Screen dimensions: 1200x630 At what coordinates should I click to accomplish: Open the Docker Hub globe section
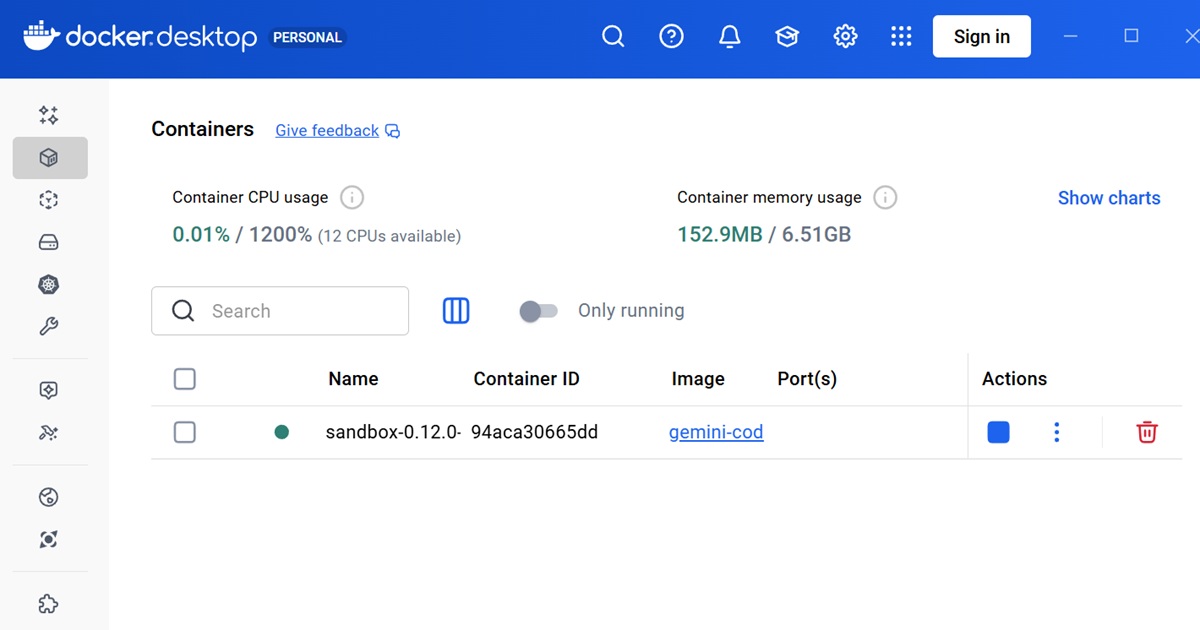coord(47,497)
